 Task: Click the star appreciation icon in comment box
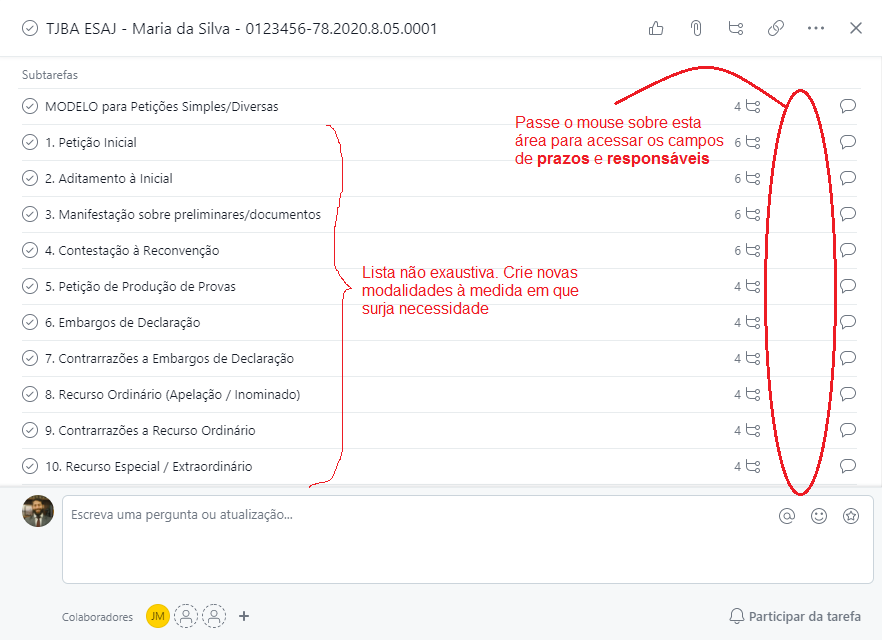[x=851, y=516]
